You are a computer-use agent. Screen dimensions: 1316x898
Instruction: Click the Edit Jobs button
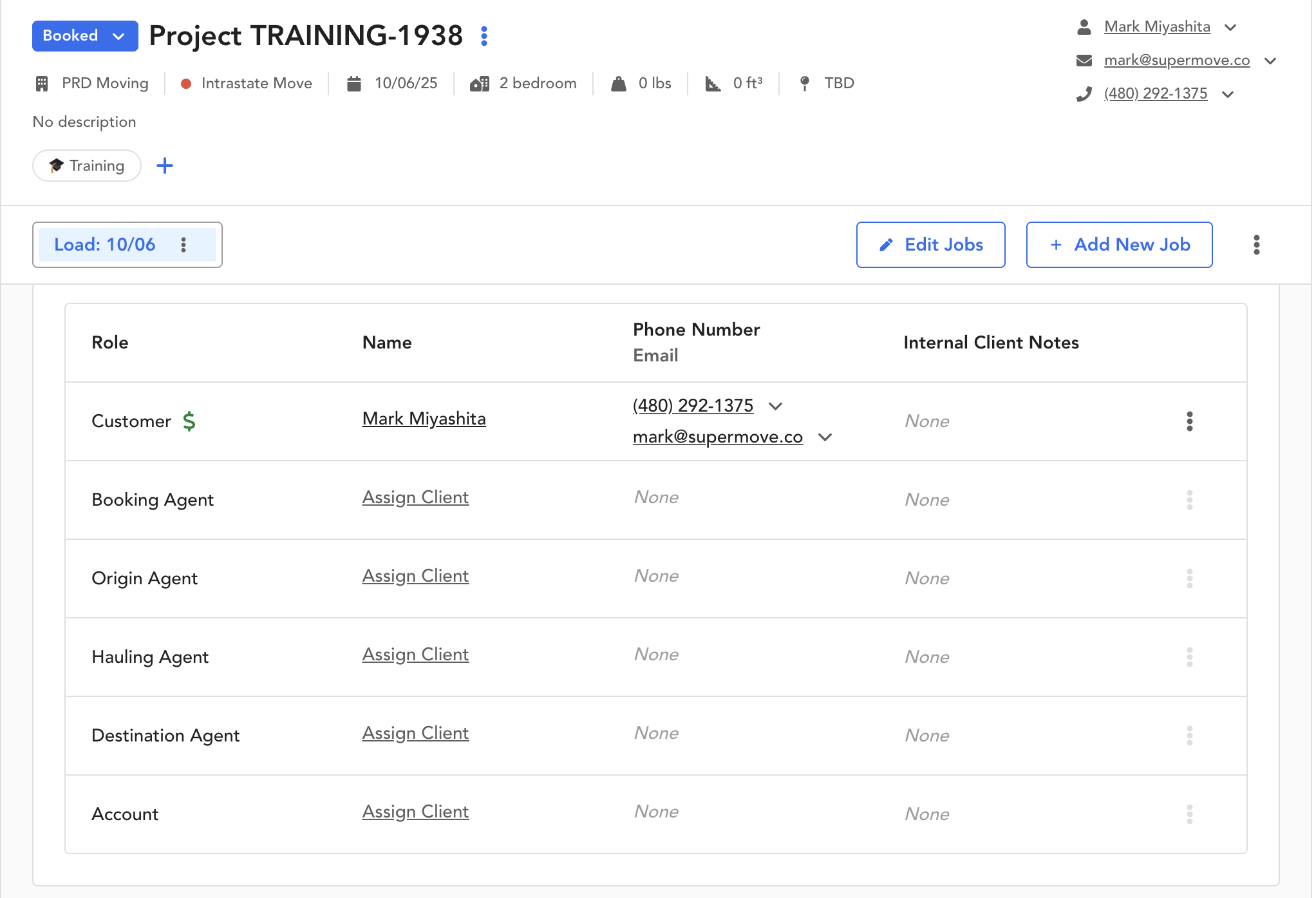[930, 245]
